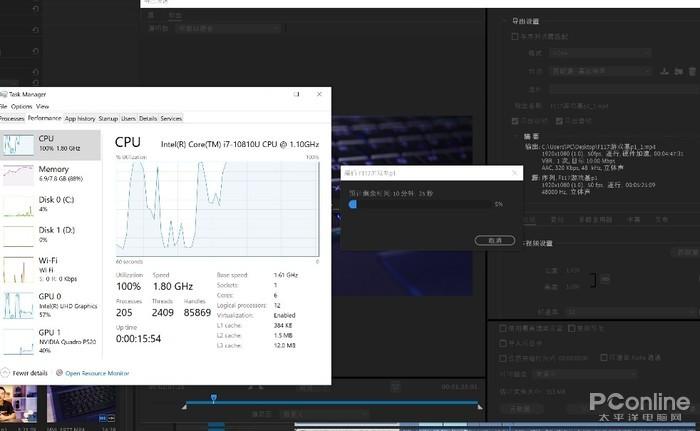Toggle use maximum render quality checkbox
Screen dimensions: 700x431
(503, 328)
